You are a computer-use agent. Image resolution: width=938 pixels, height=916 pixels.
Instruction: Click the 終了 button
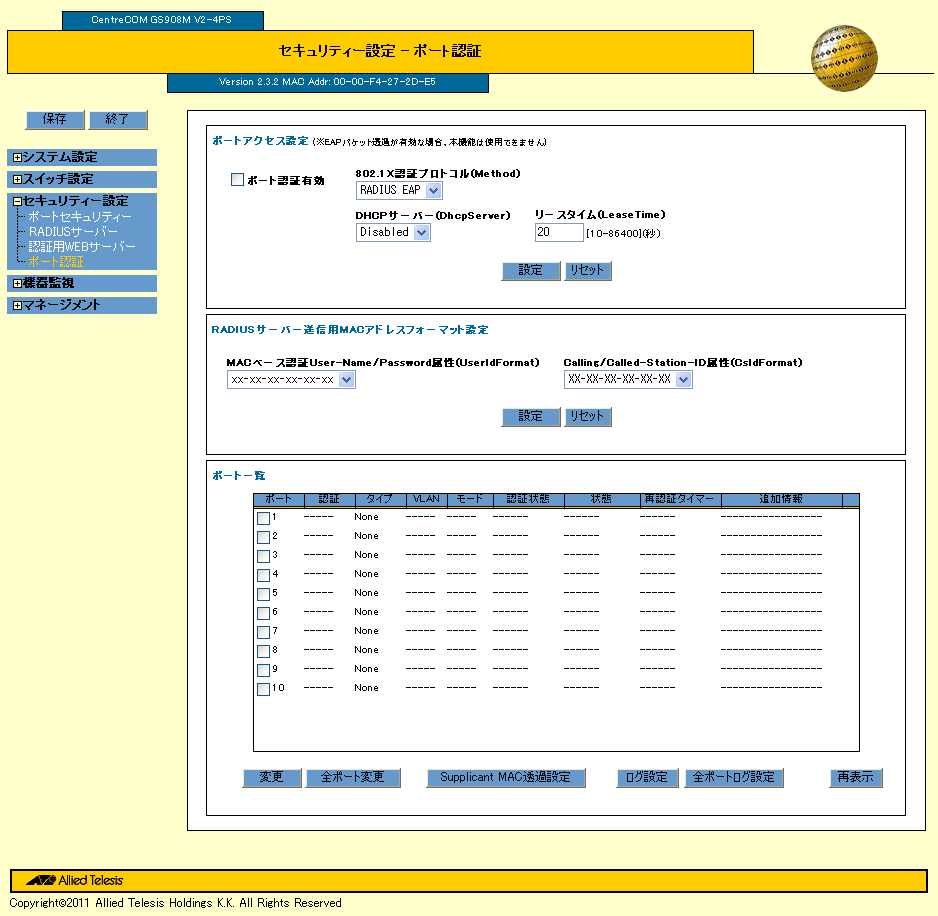pos(118,119)
